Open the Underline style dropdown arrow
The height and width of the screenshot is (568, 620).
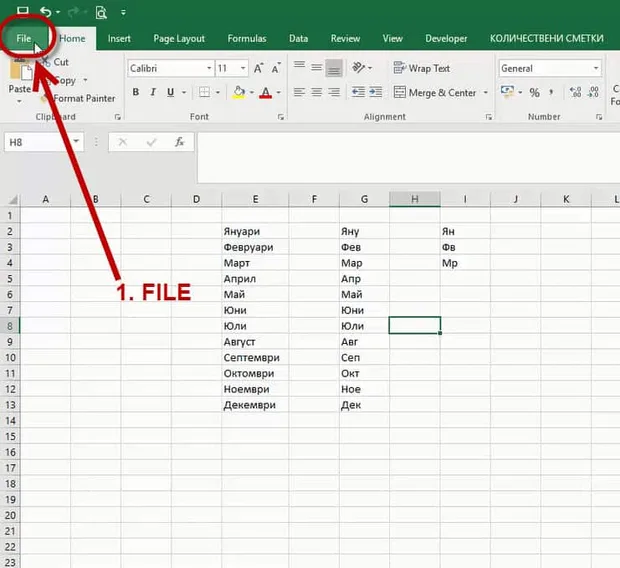coord(184,93)
